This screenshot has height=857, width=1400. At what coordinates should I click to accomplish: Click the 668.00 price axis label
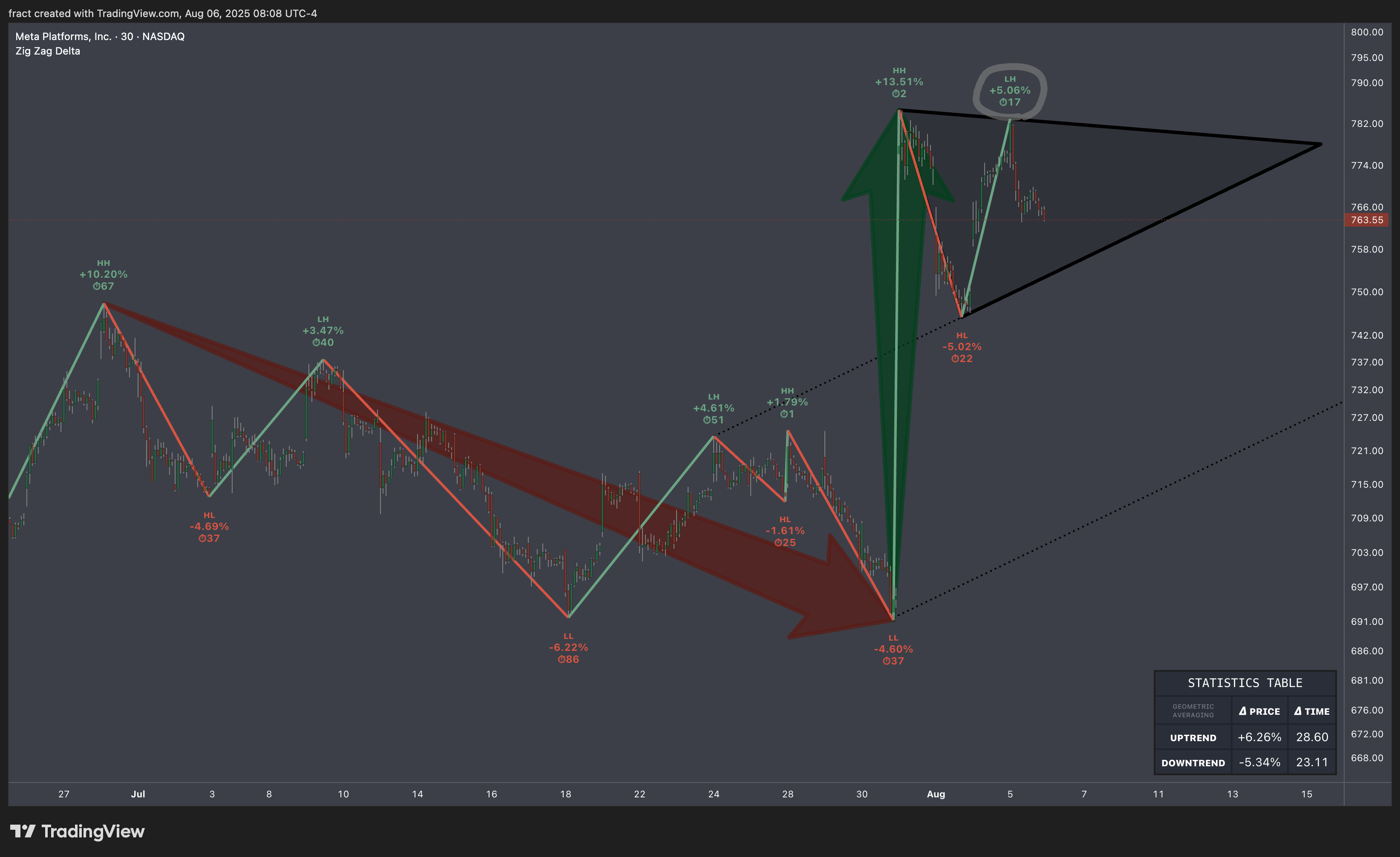pos(1366,758)
